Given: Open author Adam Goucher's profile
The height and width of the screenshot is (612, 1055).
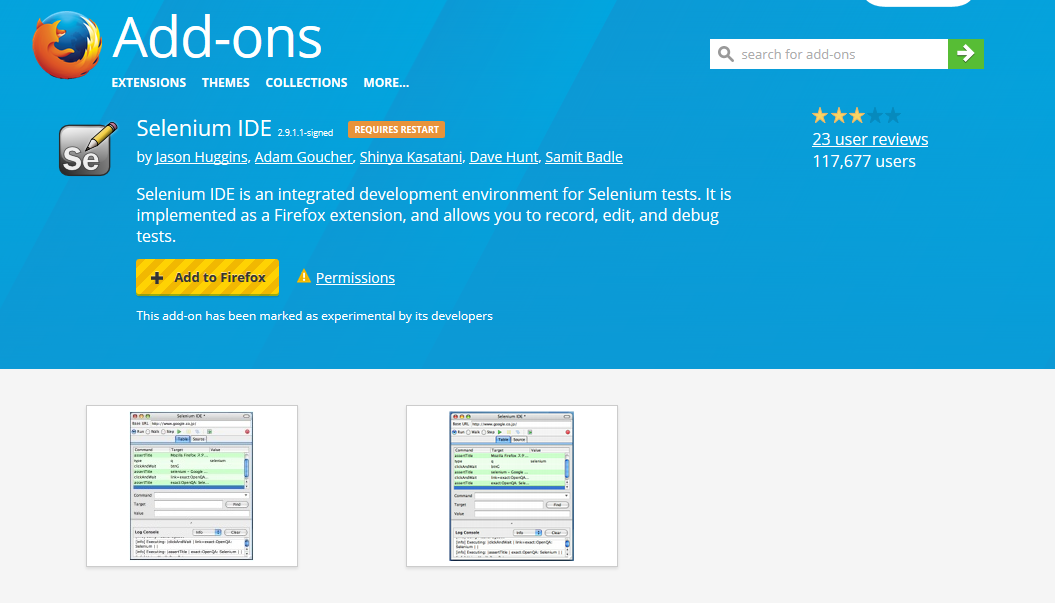Looking at the screenshot, I should (303, 157).
